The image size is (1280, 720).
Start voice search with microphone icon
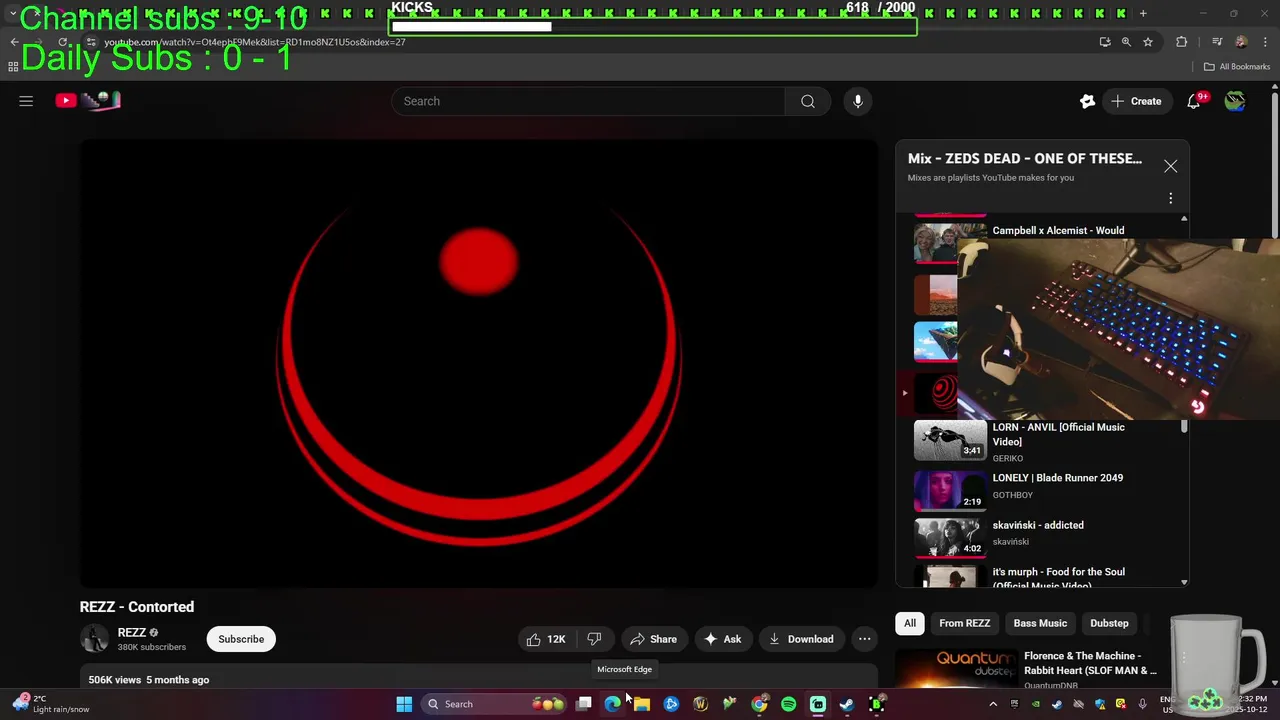click(x=857, y=101)
